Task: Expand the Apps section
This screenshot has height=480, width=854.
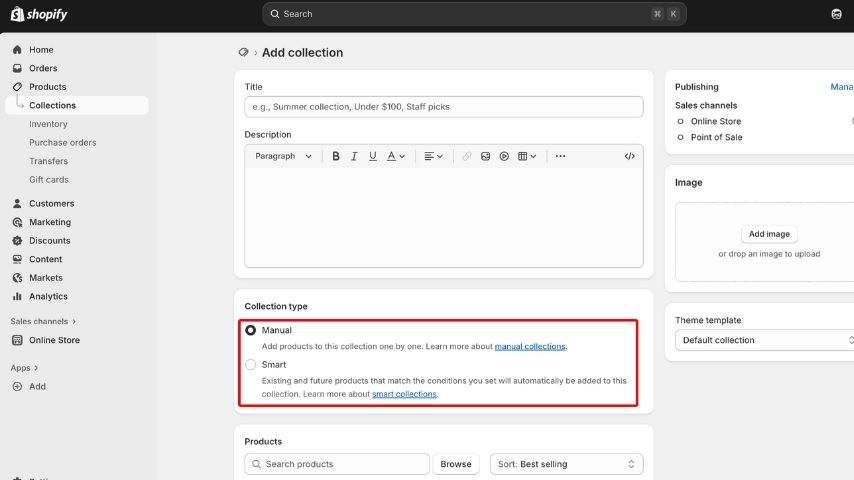Action: point(24,368)
